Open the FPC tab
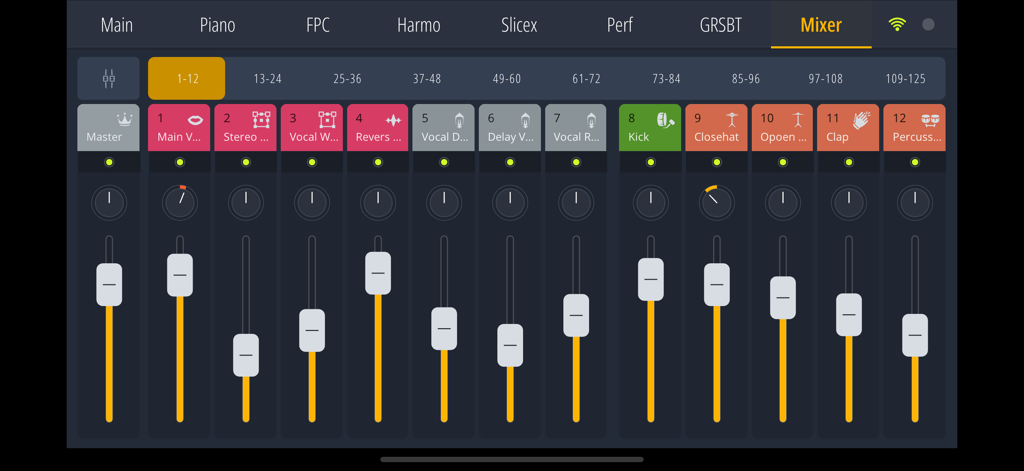Screen dimensions: 1024x471 coord(318,25)
